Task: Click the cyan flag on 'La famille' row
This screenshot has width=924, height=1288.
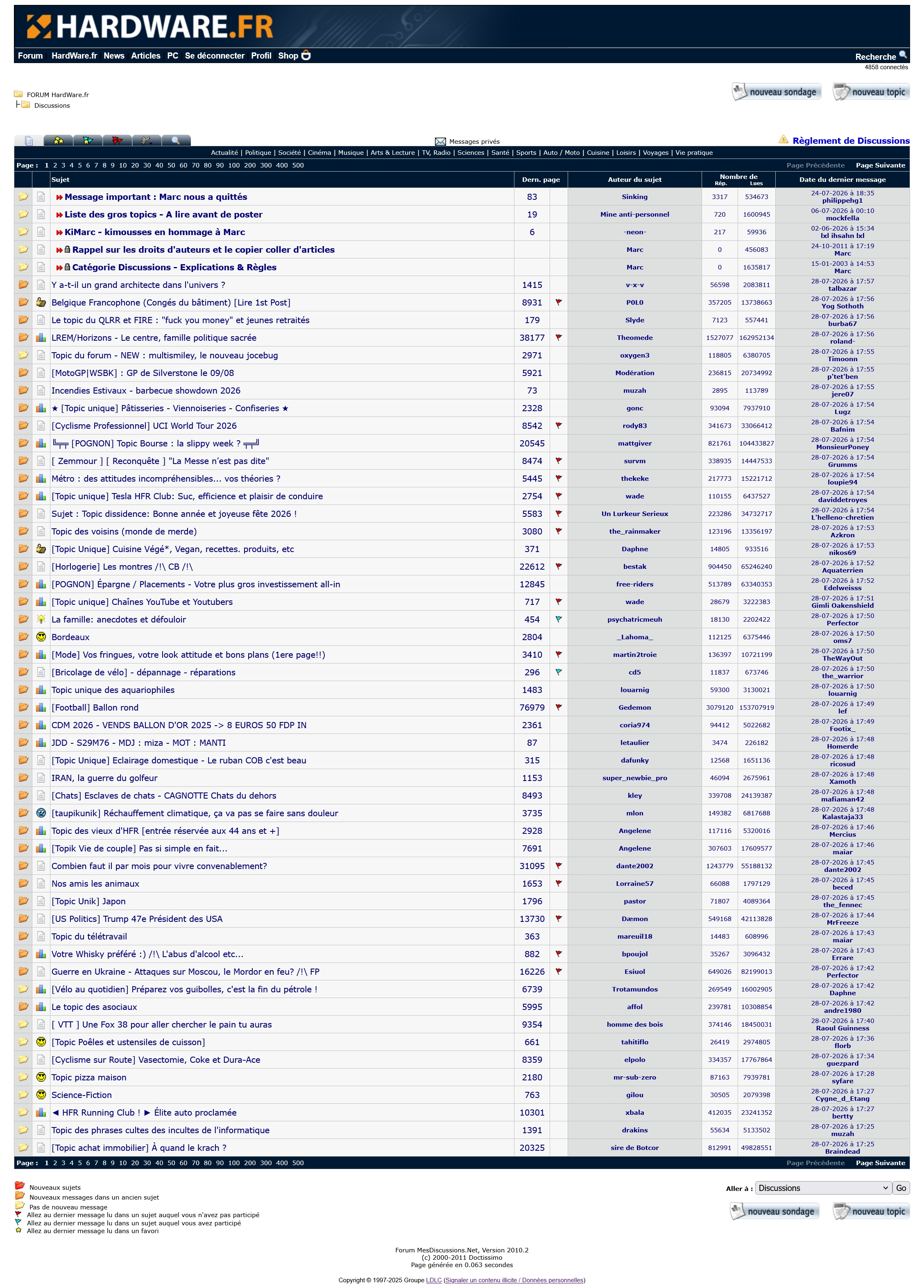Action: pos(558,619)
